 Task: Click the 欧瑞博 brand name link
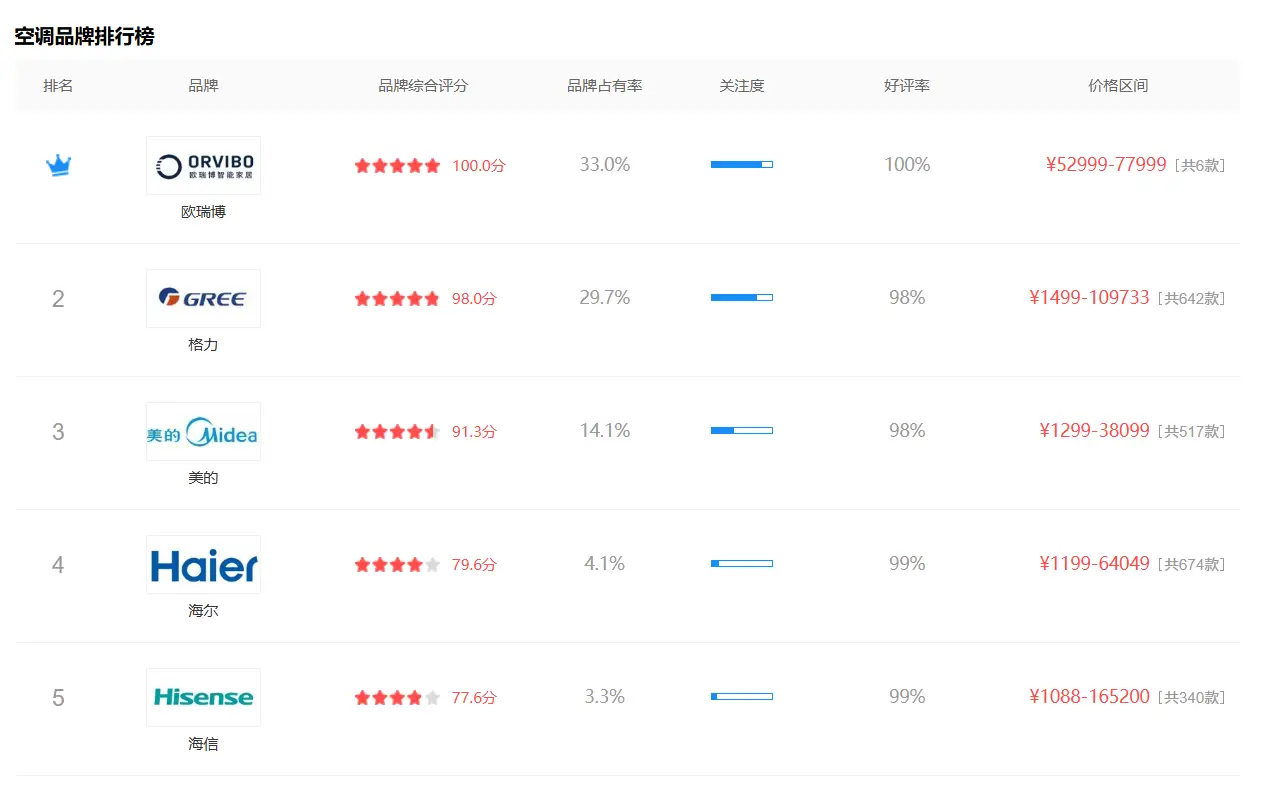(x=203, y=212)
